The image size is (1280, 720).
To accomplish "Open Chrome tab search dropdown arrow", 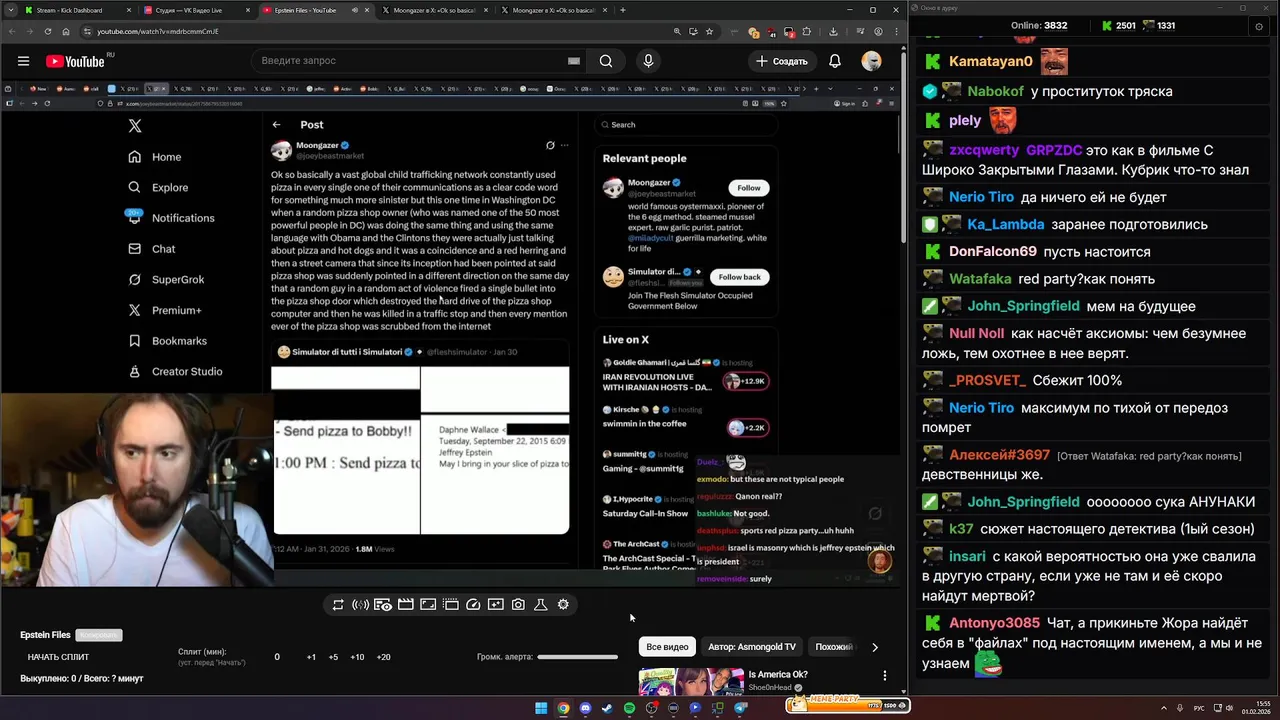I will pos(10,10).
